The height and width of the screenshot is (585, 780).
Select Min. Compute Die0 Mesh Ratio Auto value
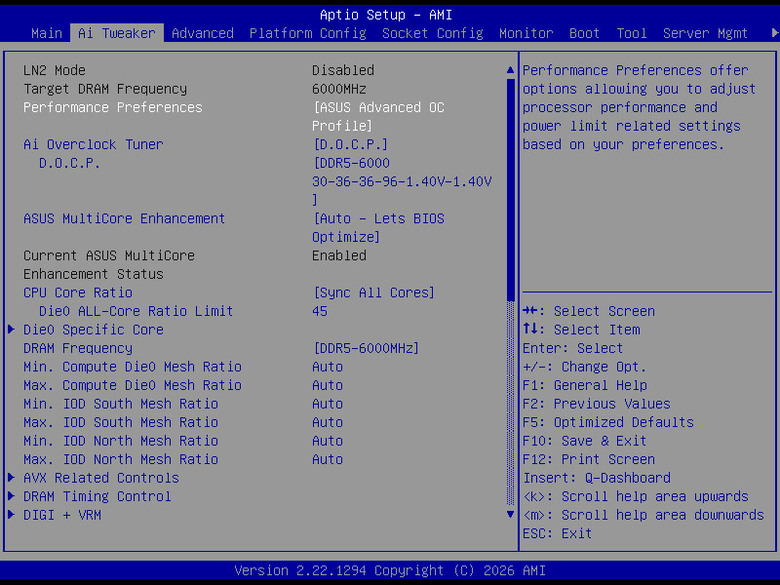(x=327, y=367)
